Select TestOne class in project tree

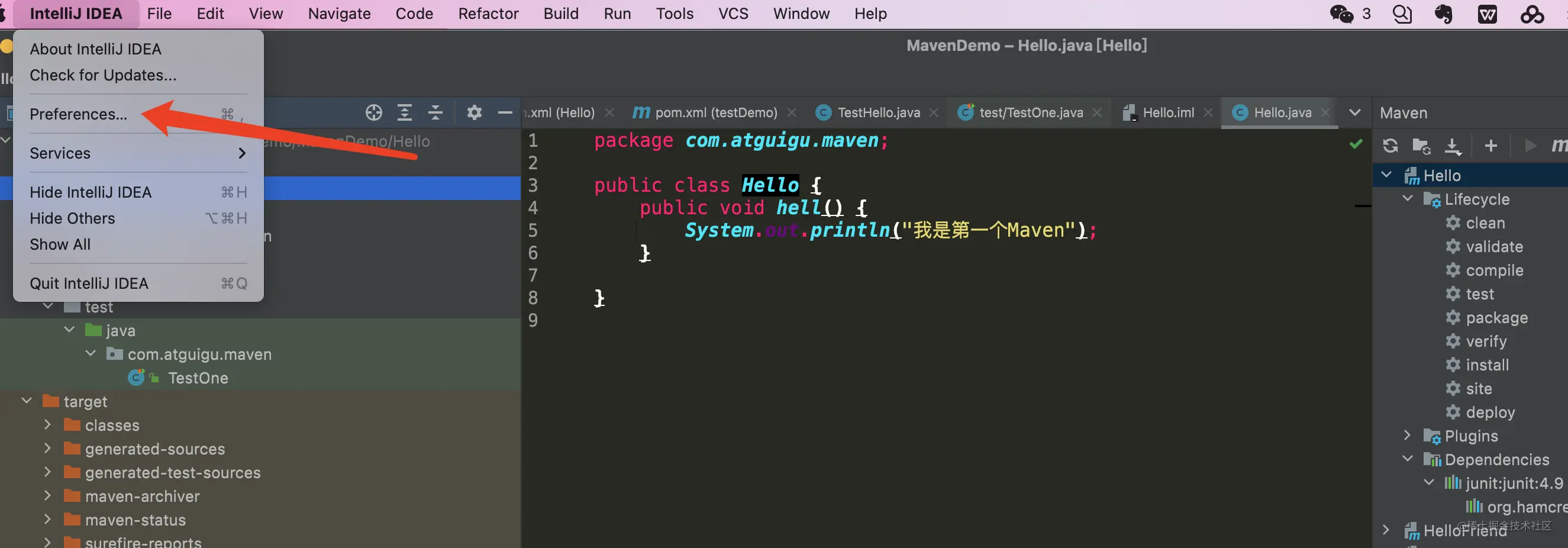click(198, 378)
